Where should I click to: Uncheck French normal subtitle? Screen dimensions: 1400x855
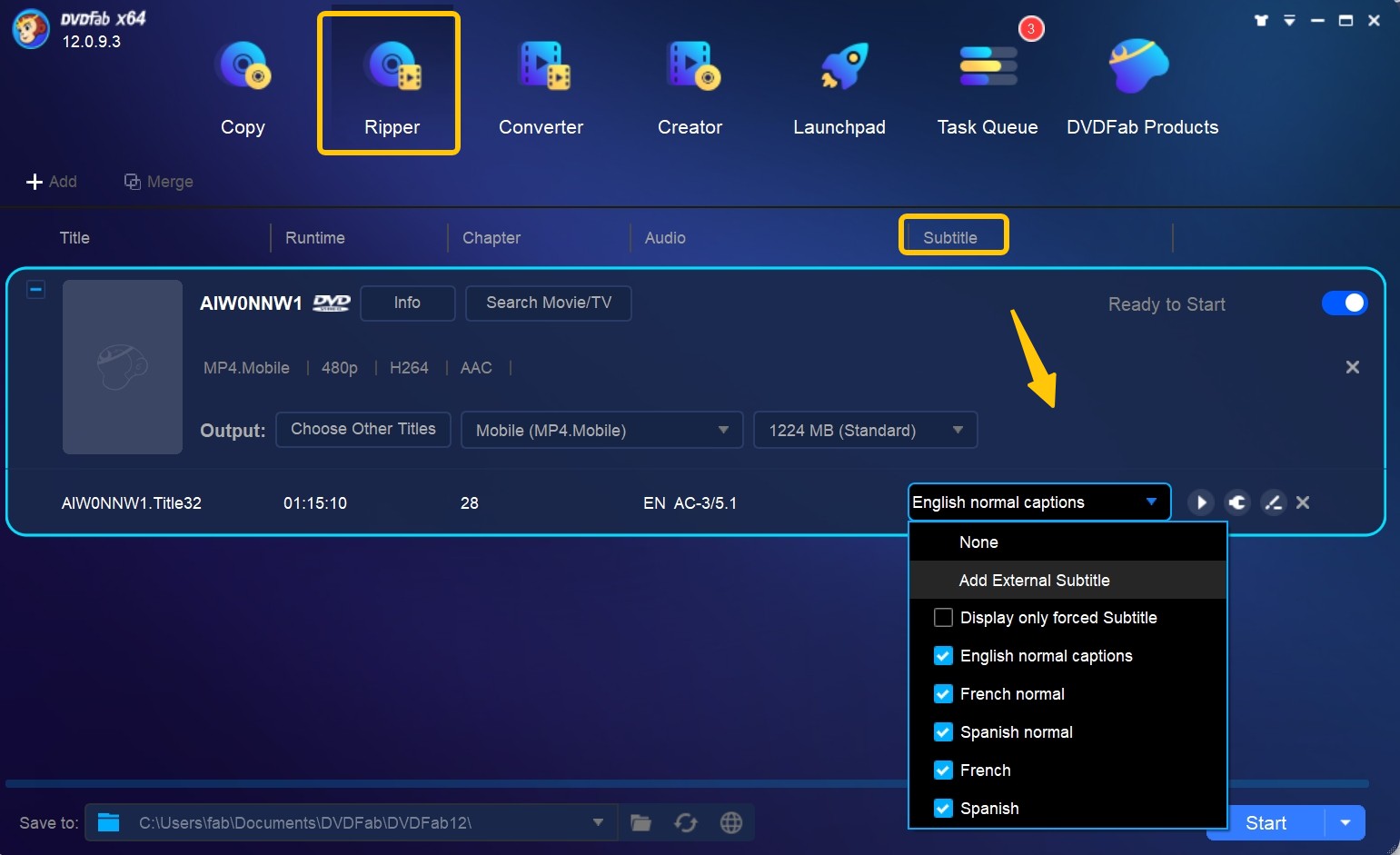pos(944,694)
